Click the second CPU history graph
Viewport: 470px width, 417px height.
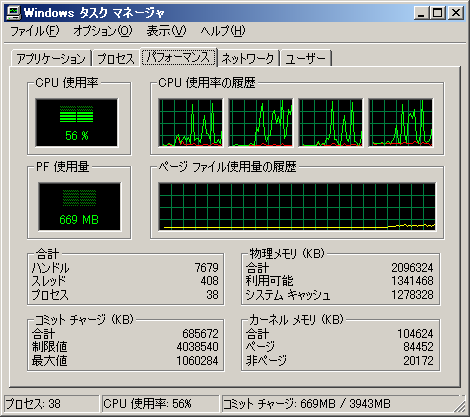click(x=260, y=122)
